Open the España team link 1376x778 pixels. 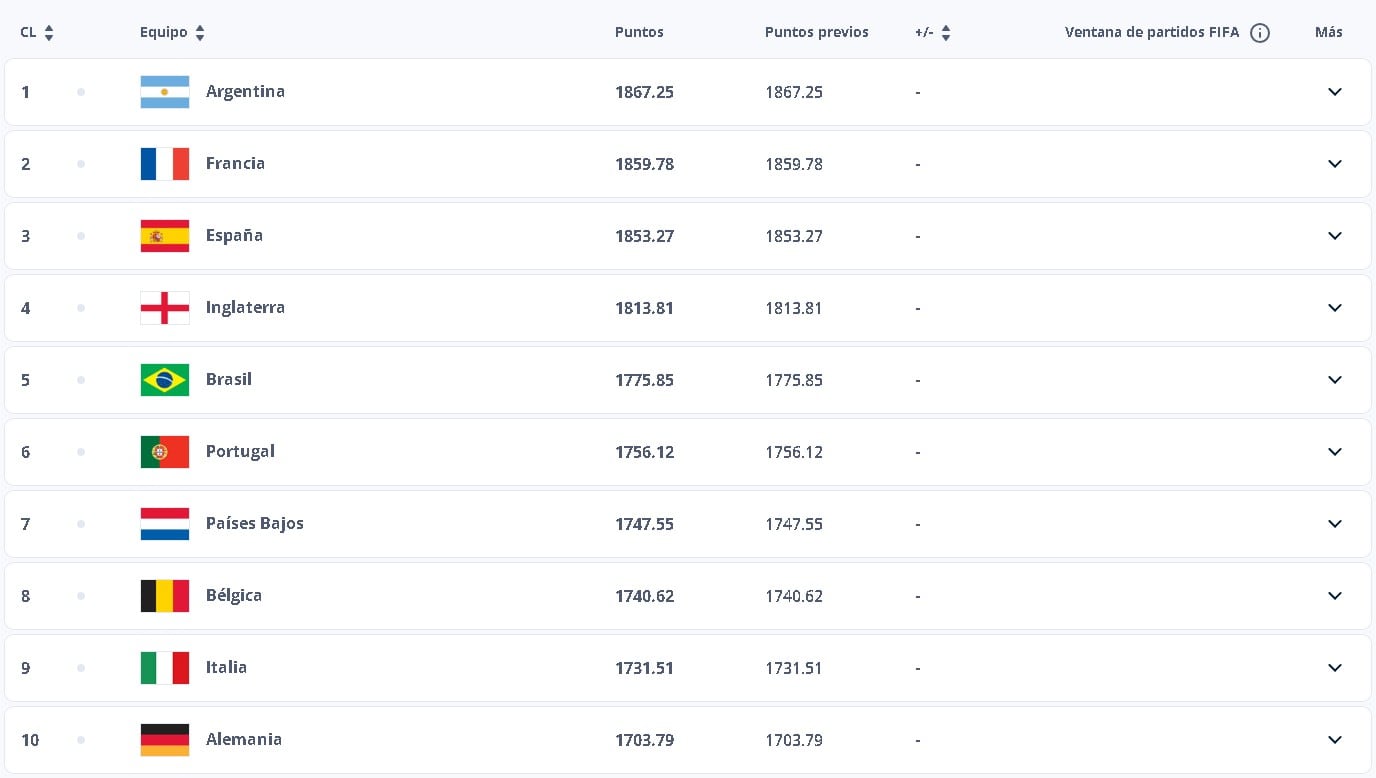click(x=234, y=236)
